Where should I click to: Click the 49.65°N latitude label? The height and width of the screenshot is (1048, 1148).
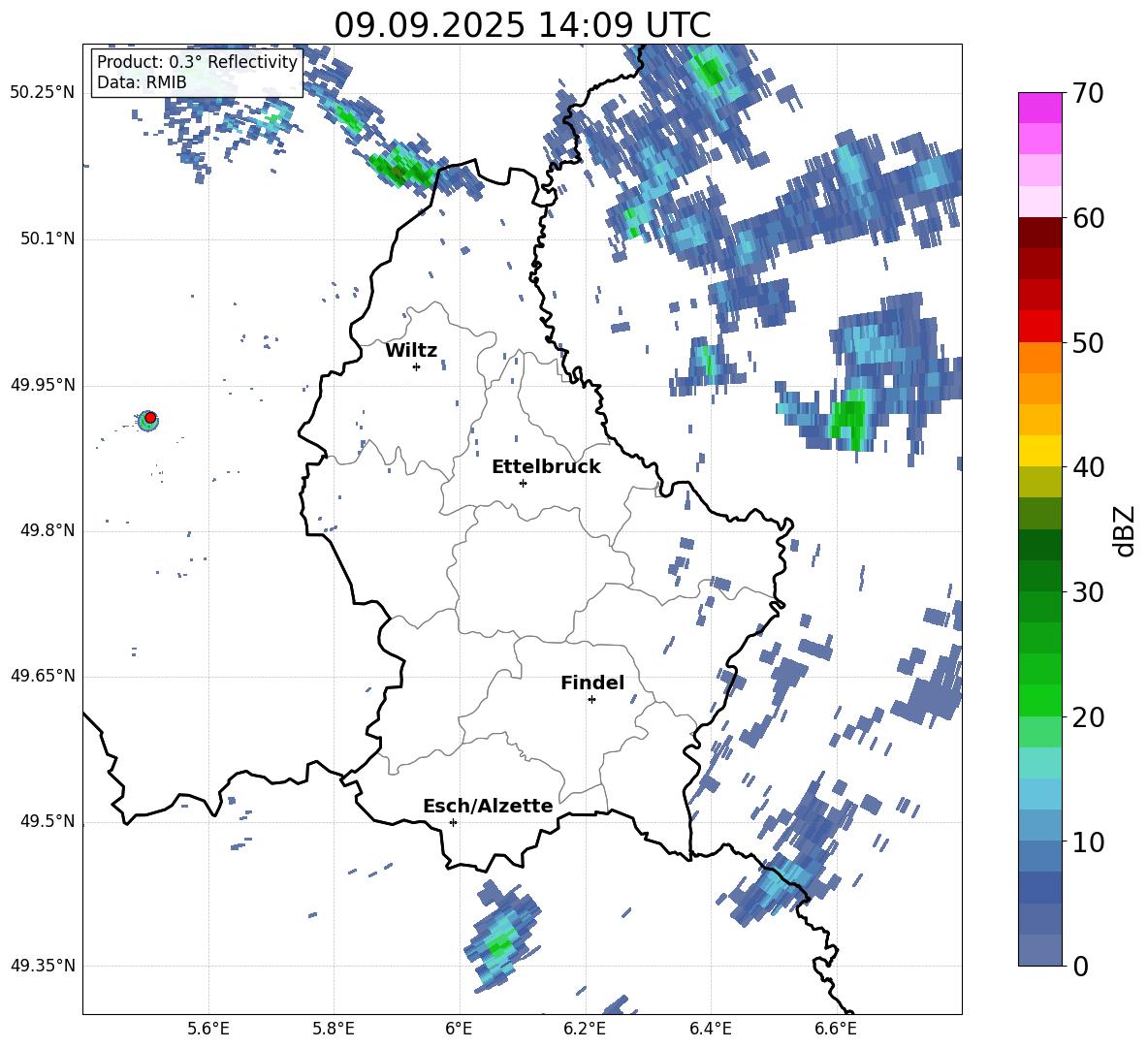click(43, 676)
